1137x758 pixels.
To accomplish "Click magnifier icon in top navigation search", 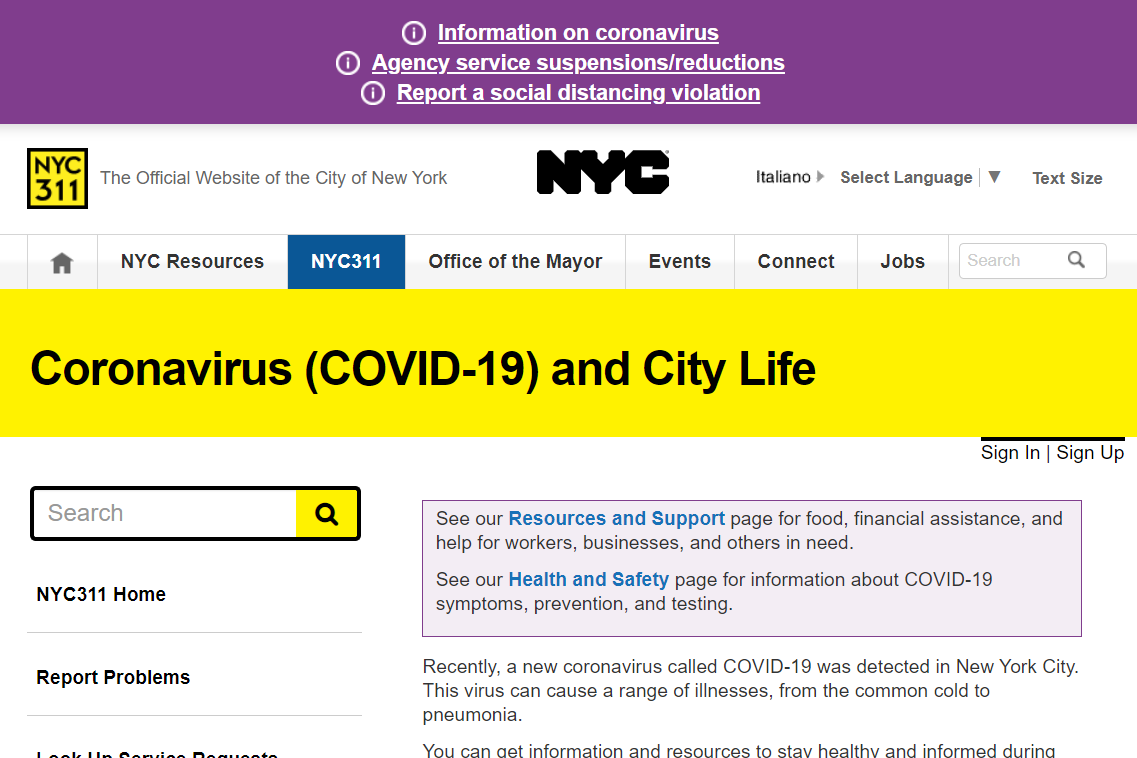I will (1076, 260).
